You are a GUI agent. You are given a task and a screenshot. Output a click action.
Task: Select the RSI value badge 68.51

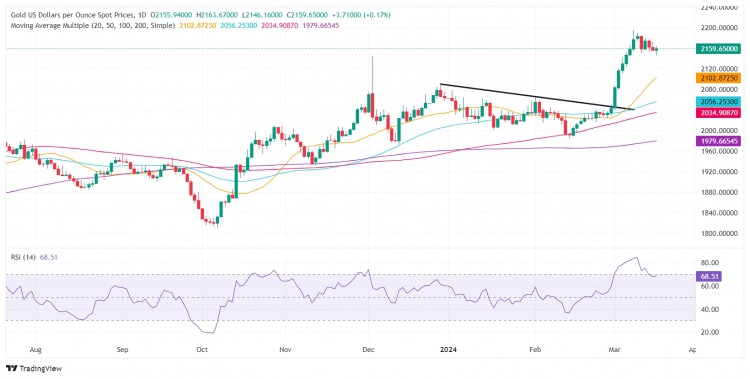pyautogui.click(x=708, y=277)
